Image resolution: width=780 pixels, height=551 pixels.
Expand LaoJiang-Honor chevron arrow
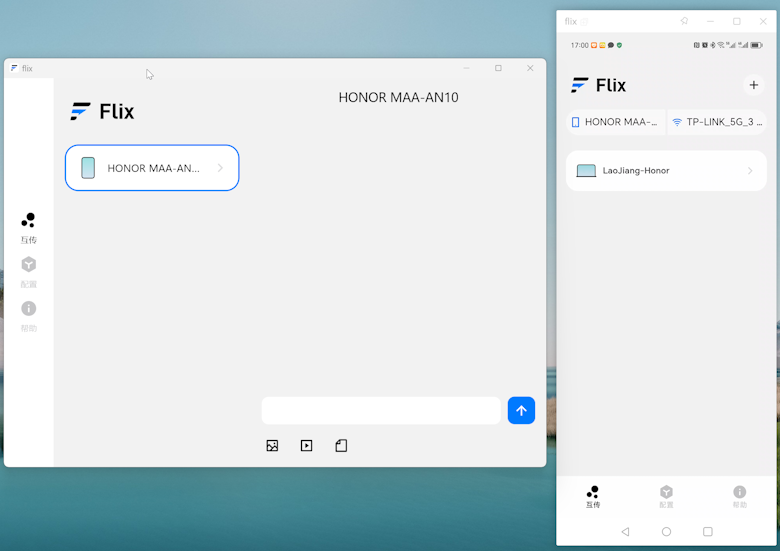pos(750,171)
